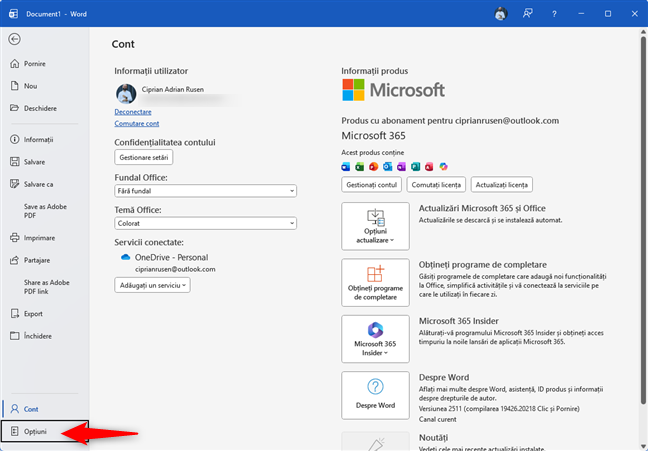This screenshot has height=451, width=648.
Task: Click the Deconectare link
Action: point(133,112)
